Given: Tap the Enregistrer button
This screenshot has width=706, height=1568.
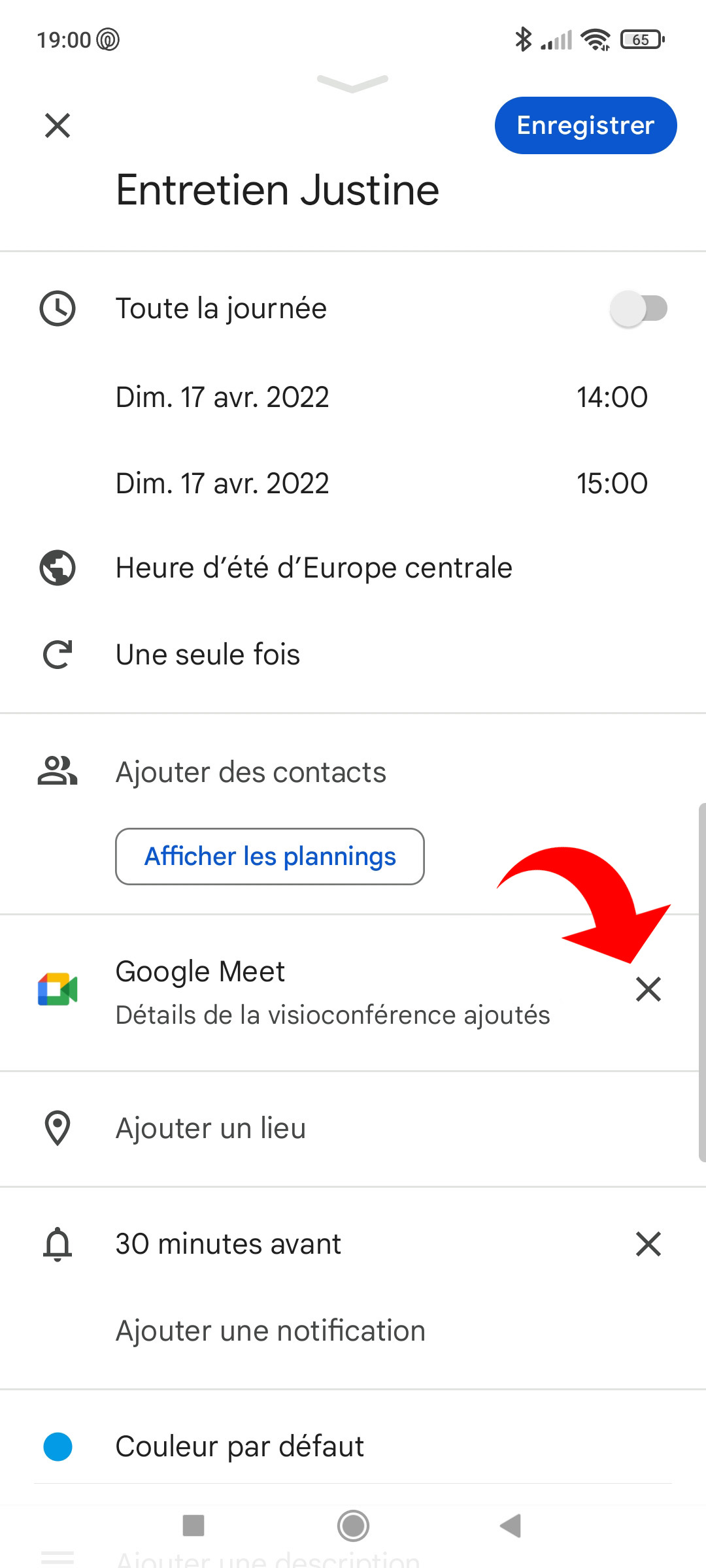Looking at the screenshot, I should click(585, 125).
